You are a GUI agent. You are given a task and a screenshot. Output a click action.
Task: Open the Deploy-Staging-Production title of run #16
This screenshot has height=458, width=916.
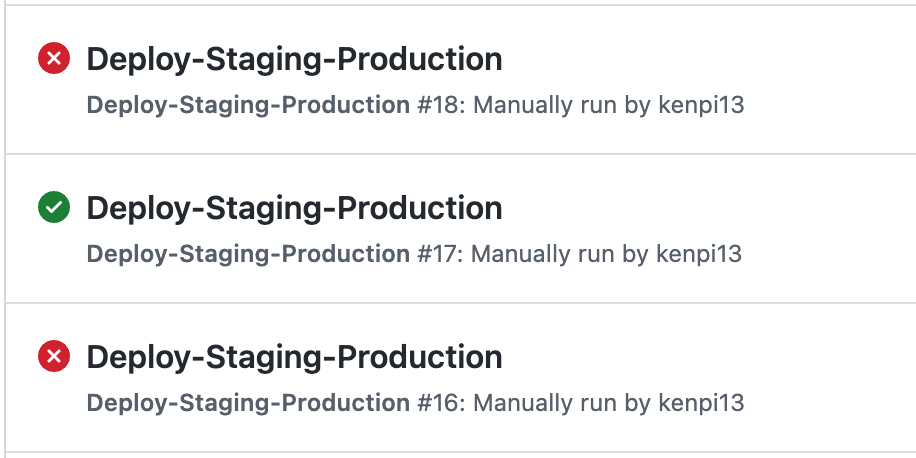pyautogui.click(x=294, y=357)
